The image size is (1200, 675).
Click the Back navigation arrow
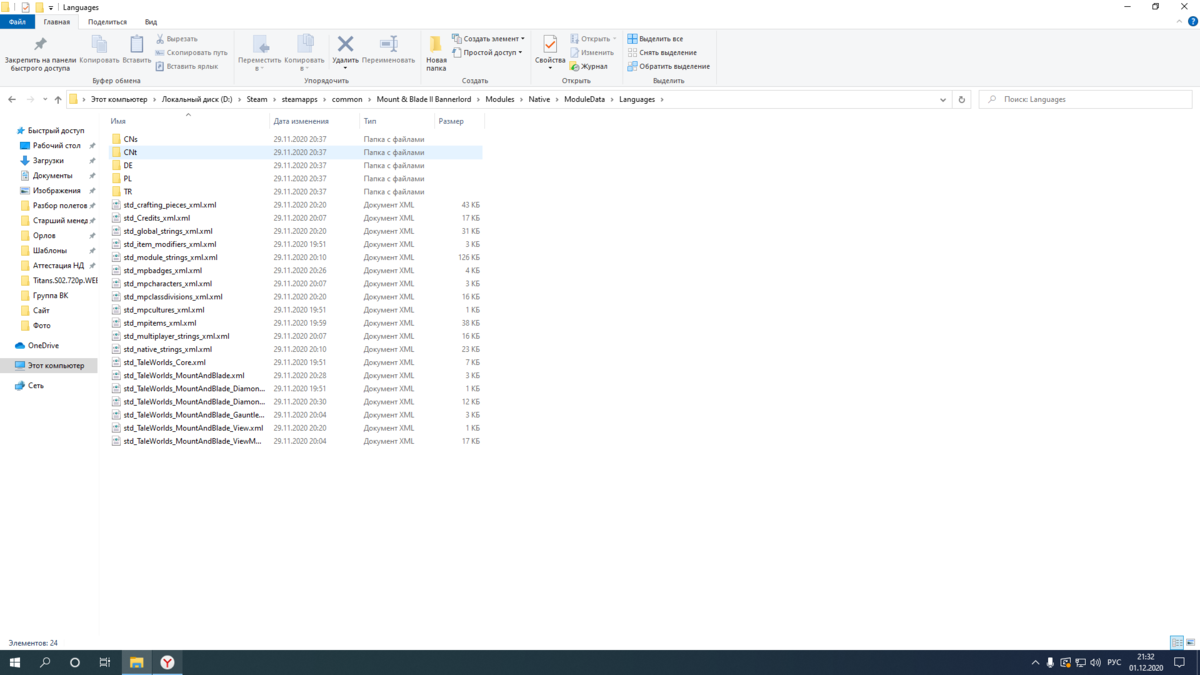click(12, 99)
